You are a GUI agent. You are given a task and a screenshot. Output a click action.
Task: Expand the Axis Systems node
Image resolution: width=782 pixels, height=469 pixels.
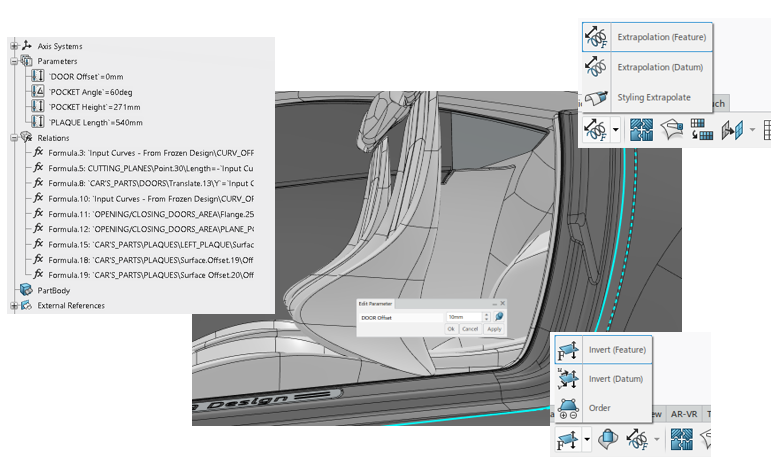click(14, 46)
